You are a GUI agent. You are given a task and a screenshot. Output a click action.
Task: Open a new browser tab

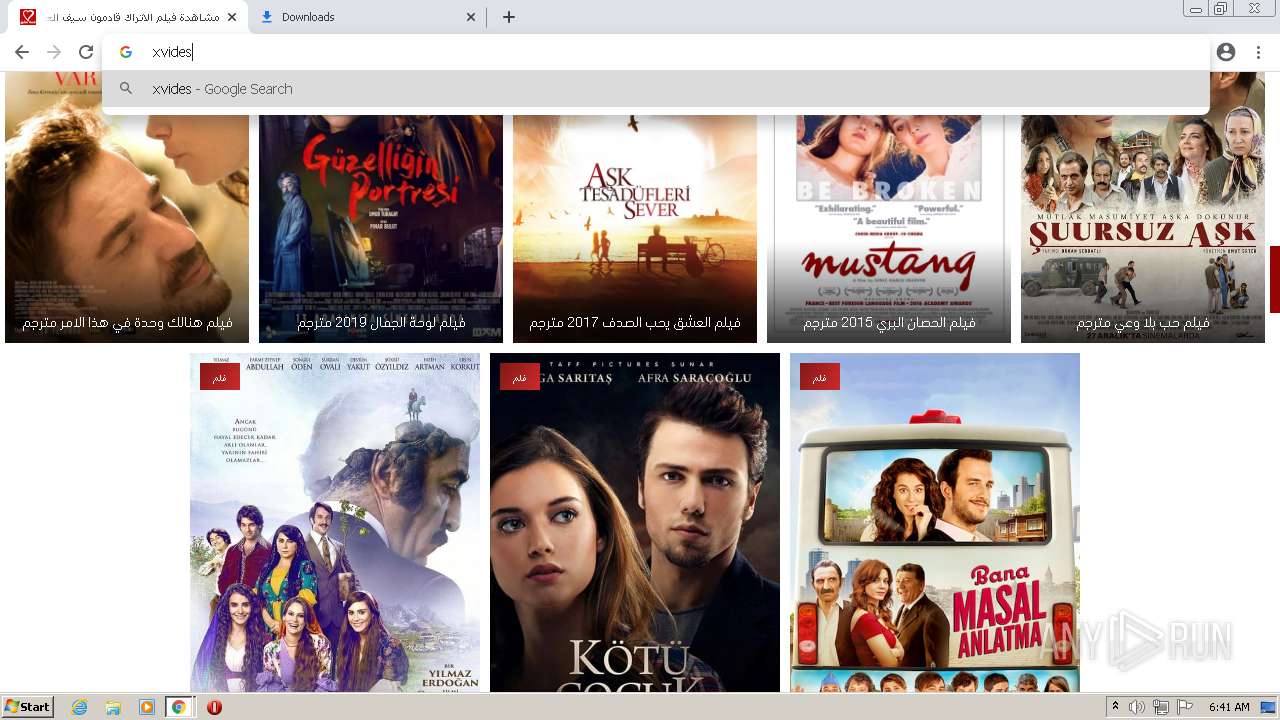(509, 17)
